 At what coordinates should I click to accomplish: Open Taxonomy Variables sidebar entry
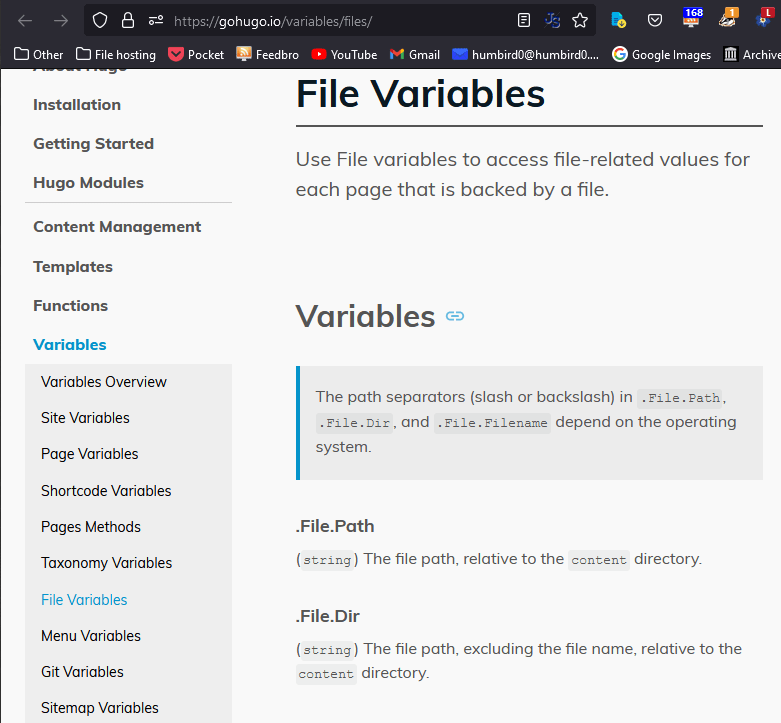tap(106, 563)
